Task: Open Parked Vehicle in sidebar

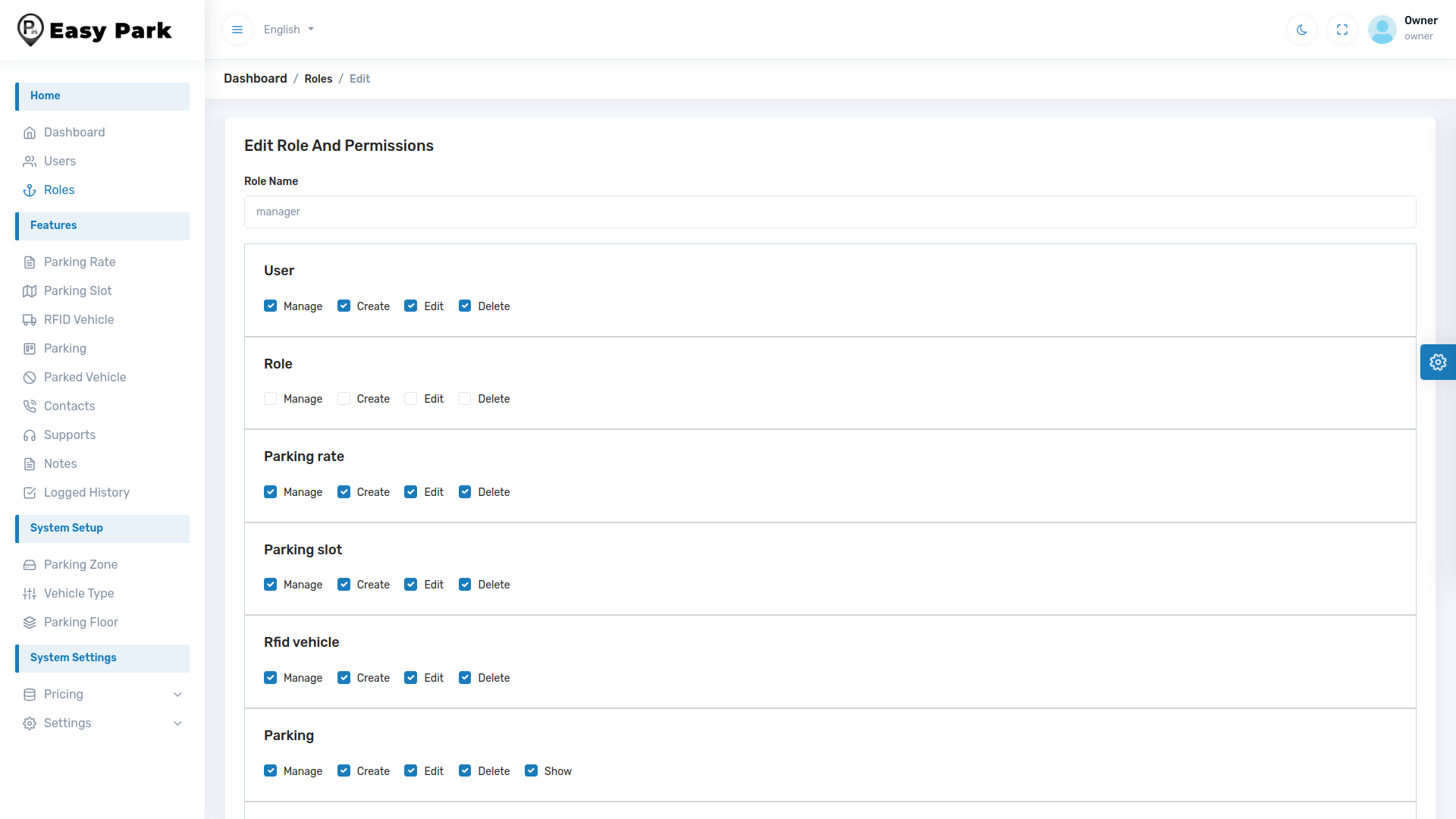Action: (x=85, y=378)
